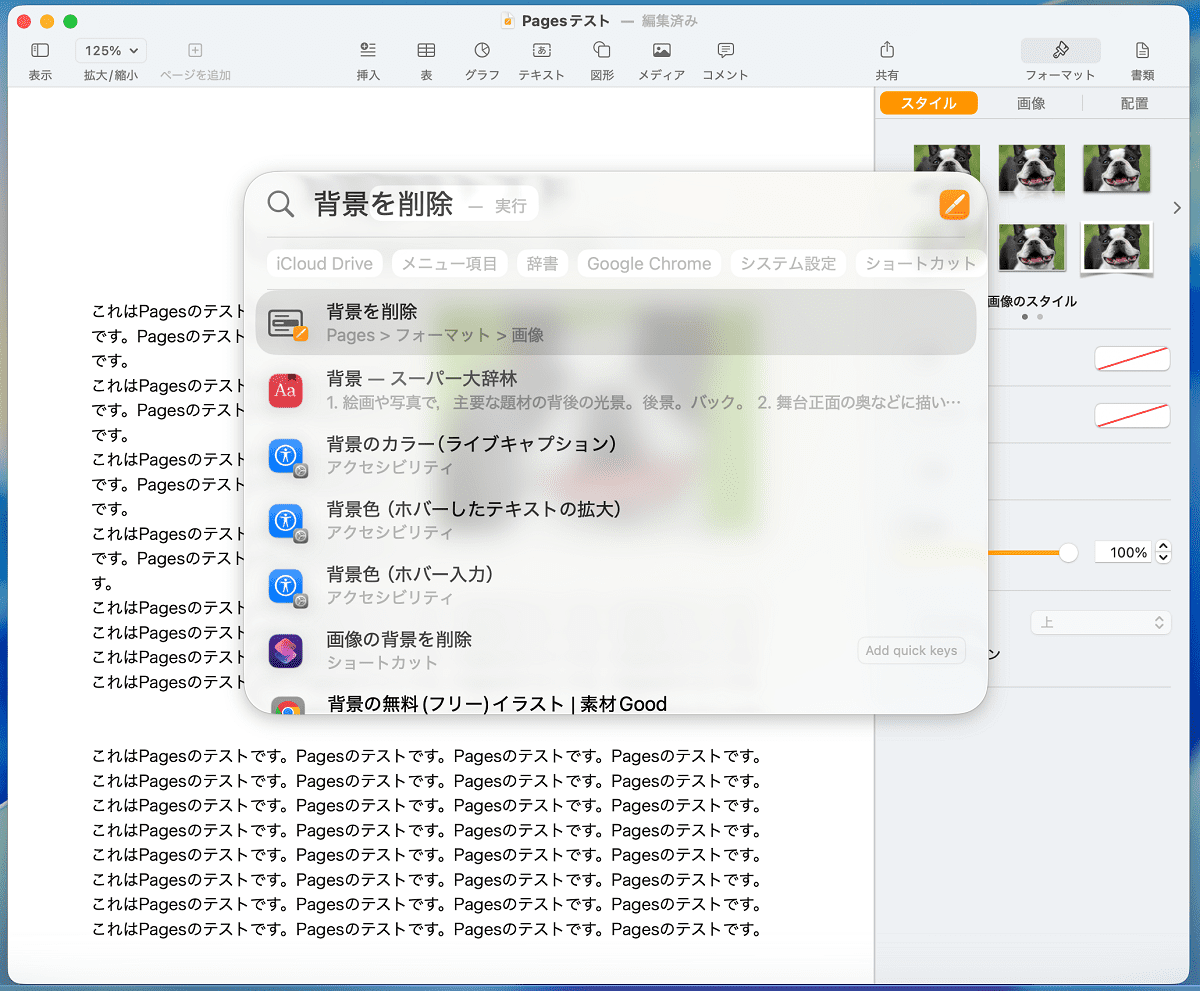1200x991 pixels.
Task: Click the Shortcuts app icon for 画像の背景を削除
Action: click(x=286, y=651)
